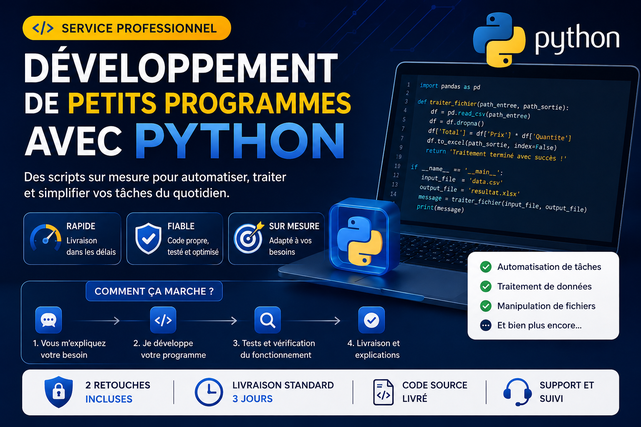Click 'Manipulation de fichiers' list text

546,306
